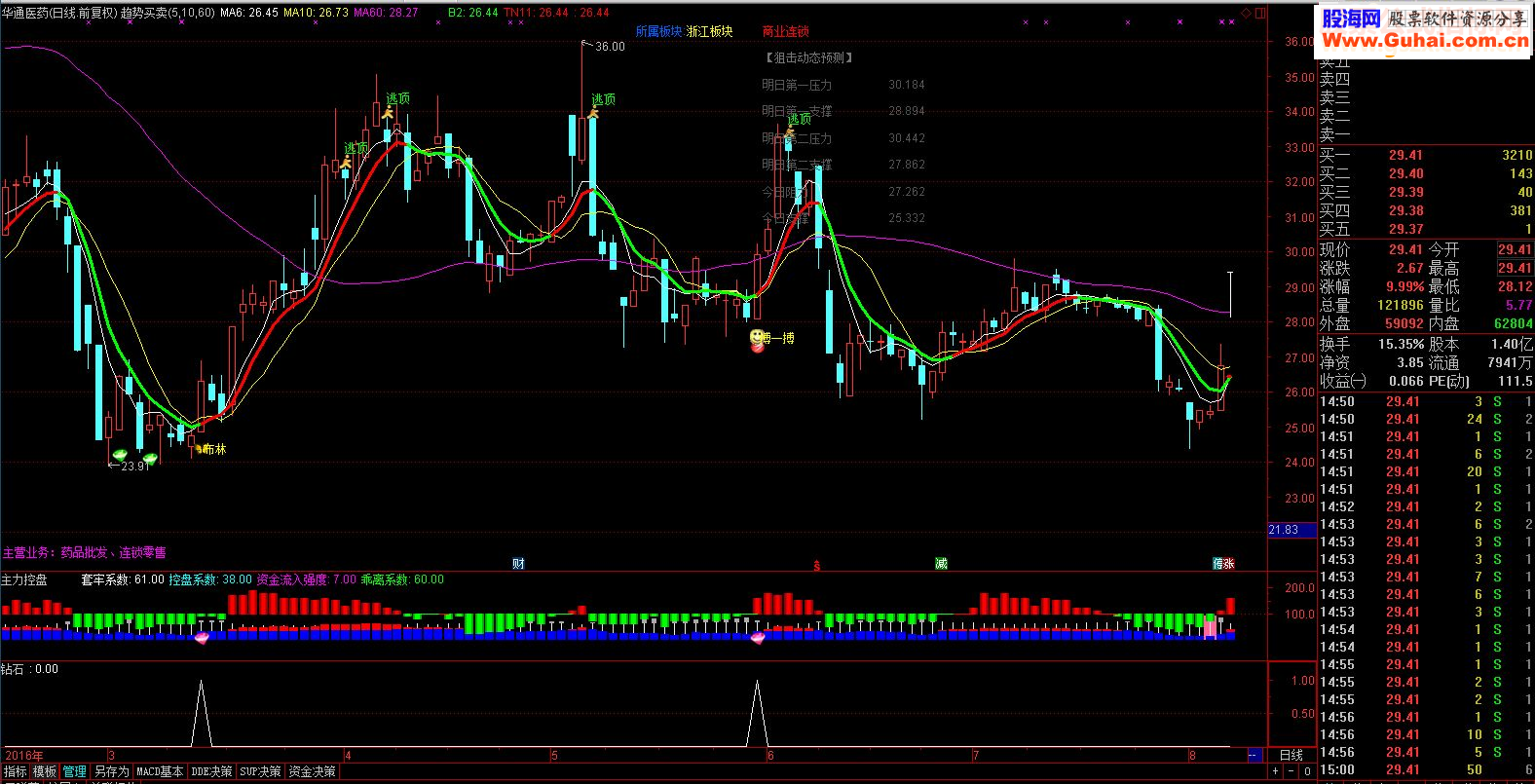This screenshot has height=784, width=1535.
Task: Click the 15:00 last trade tick row
Action: tap(1426, 769)
